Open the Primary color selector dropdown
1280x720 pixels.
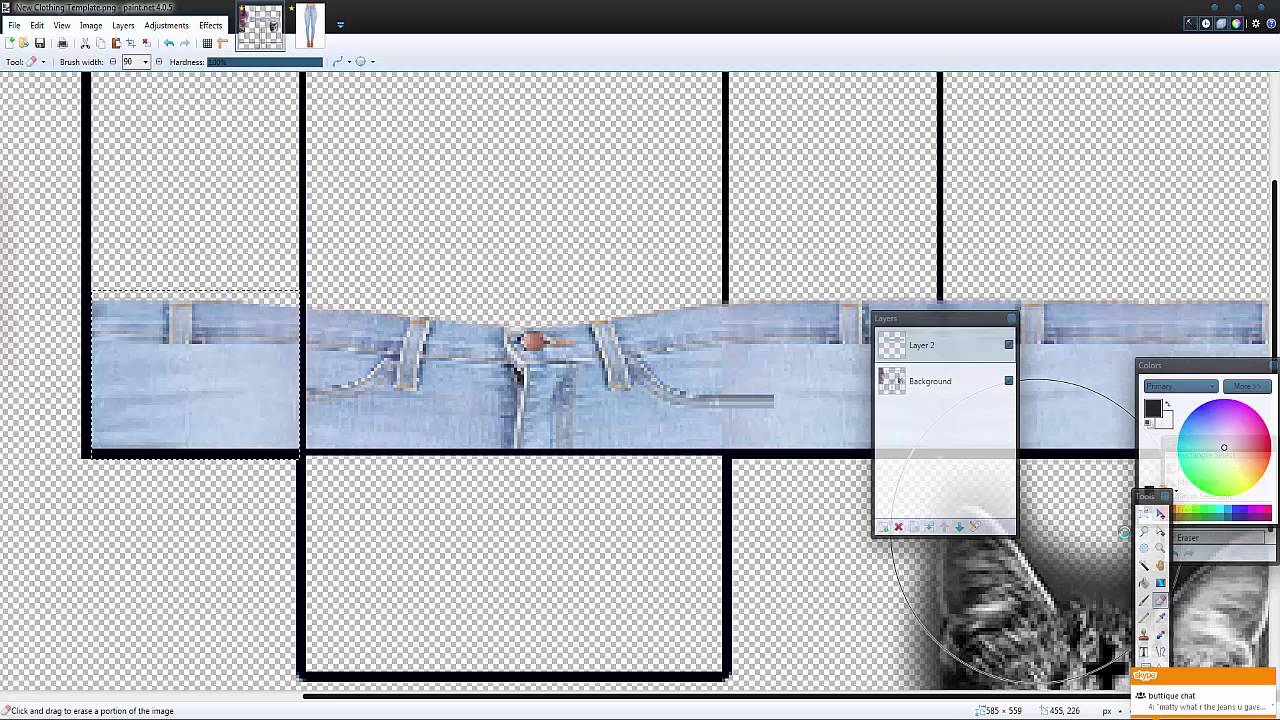click(1180, 386)
